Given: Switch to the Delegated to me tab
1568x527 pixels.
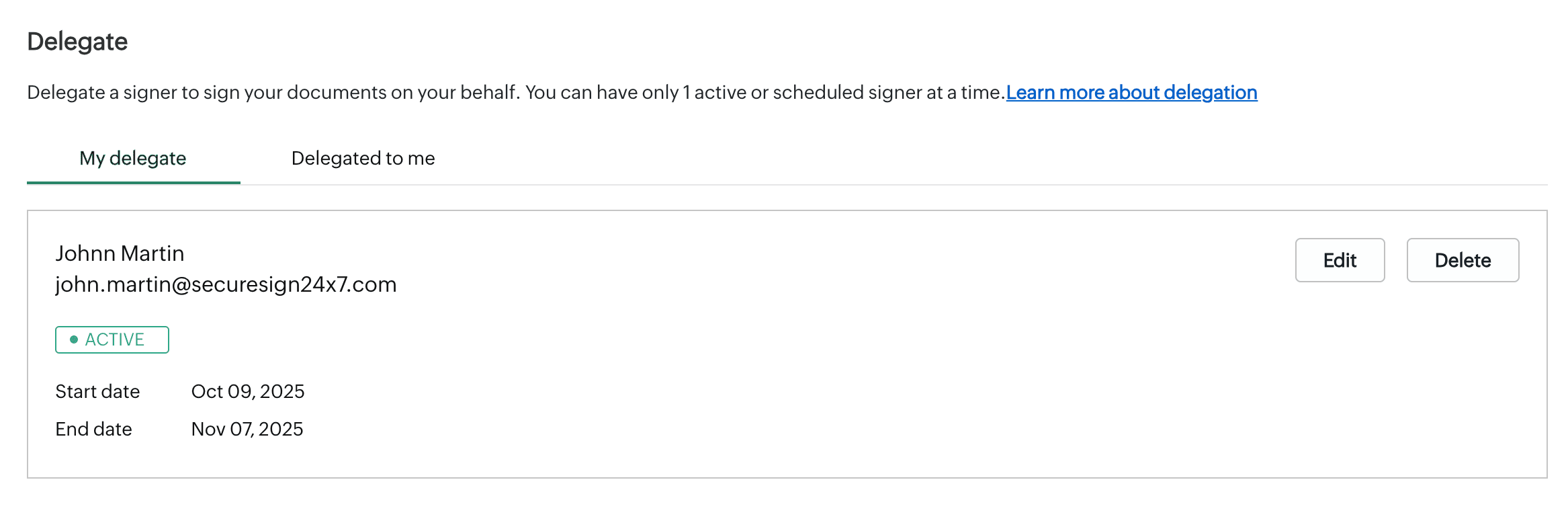Looking at the screenshot, I should 363,158.
